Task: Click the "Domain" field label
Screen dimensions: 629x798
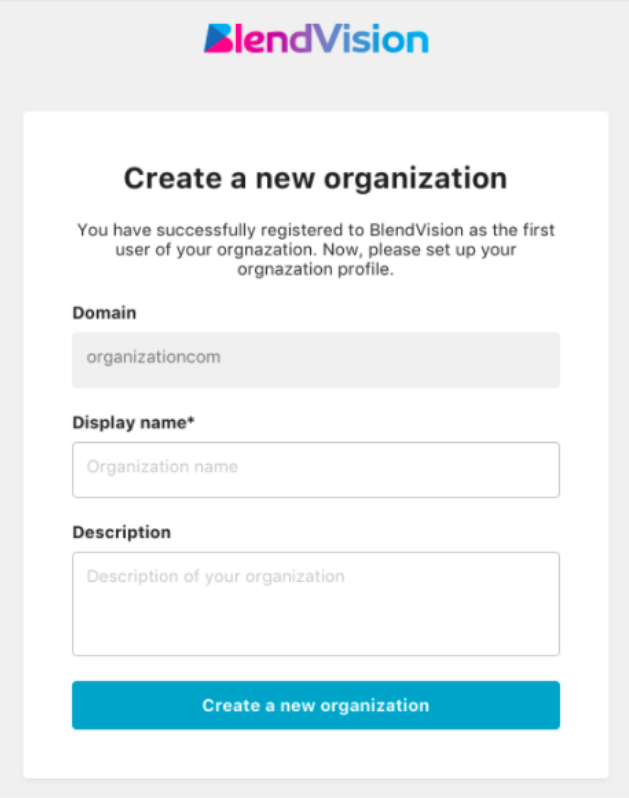Action: pos(104,313)
